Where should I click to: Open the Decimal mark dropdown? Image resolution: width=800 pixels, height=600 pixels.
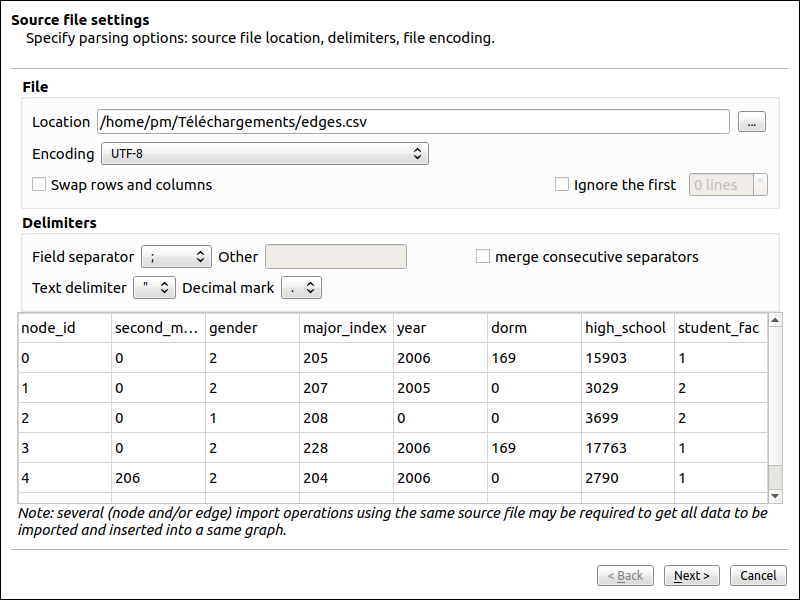click(x=301, y=288)
